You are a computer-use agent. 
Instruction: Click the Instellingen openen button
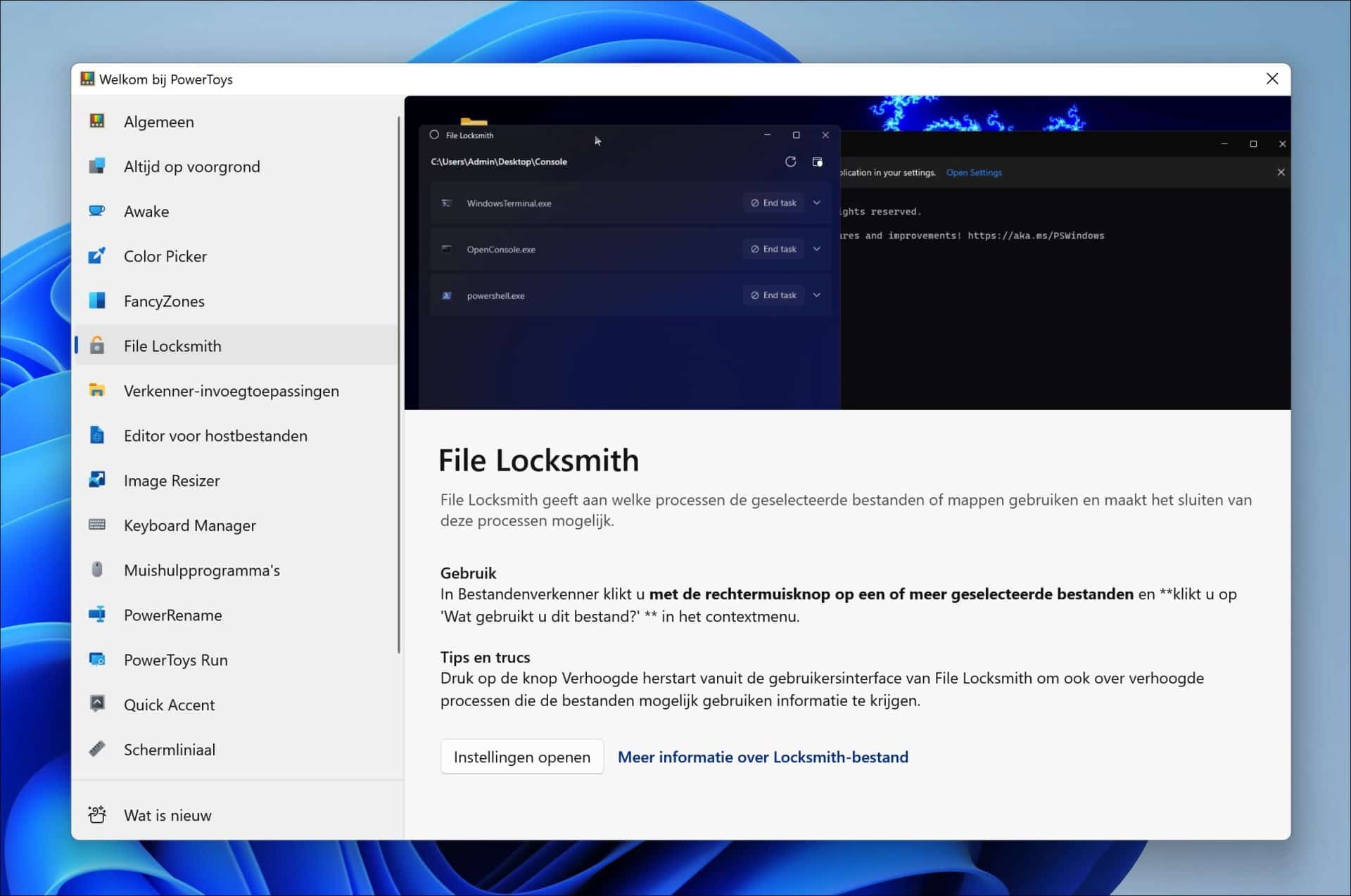(522, 757)
